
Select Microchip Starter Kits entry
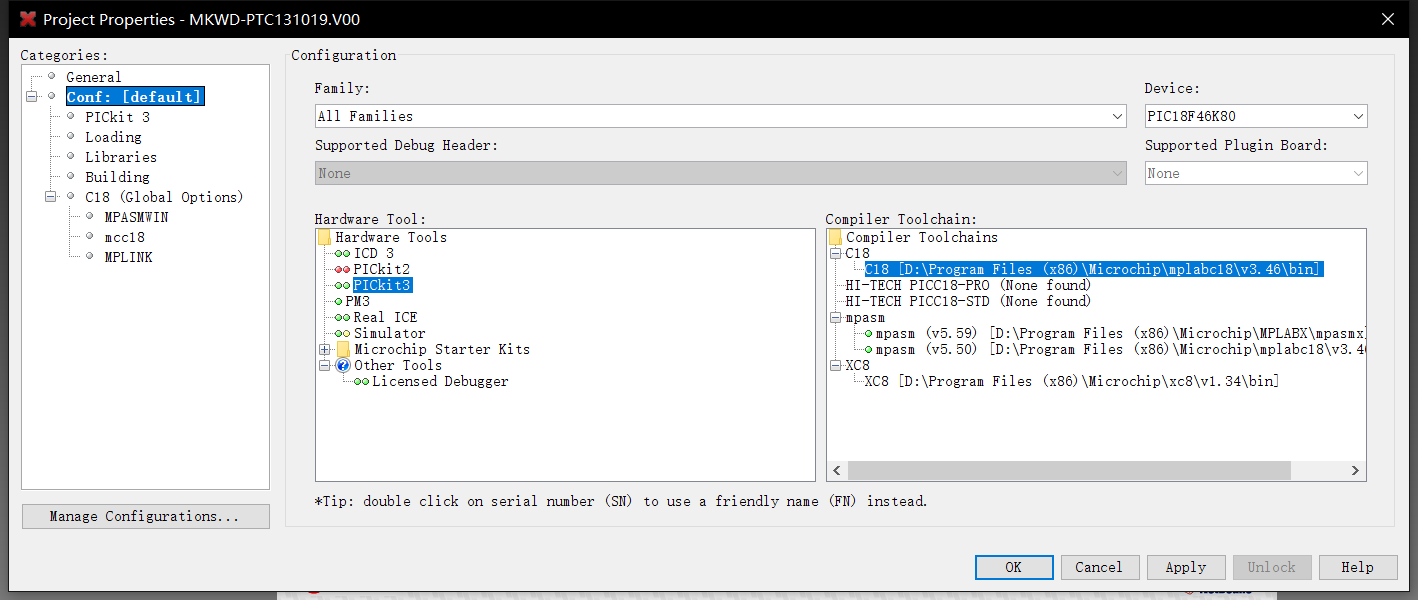[x=442, y=349]
